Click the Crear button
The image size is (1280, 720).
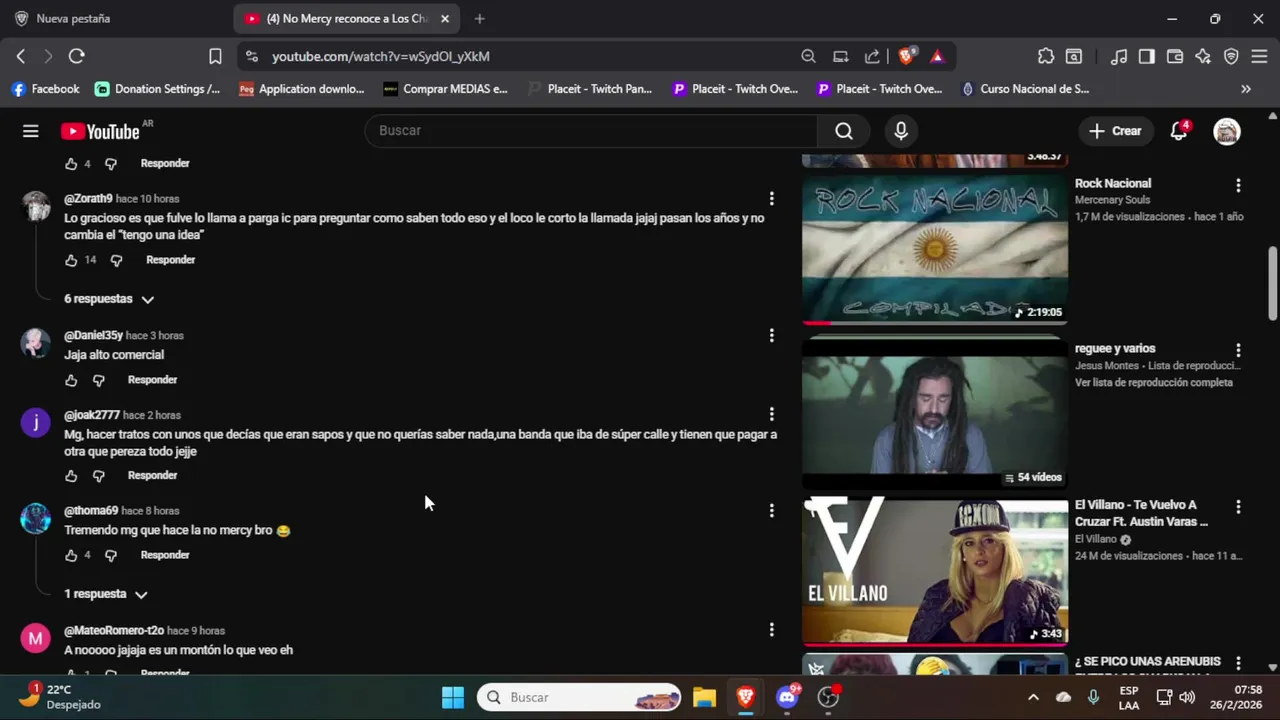pos(1115,131)
